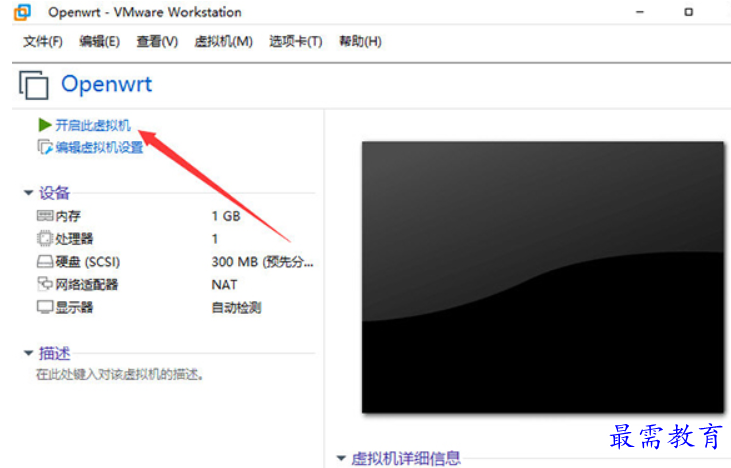Click the edit settings icon
Viewport: 731px width, 468px height.
pos(45,147)
